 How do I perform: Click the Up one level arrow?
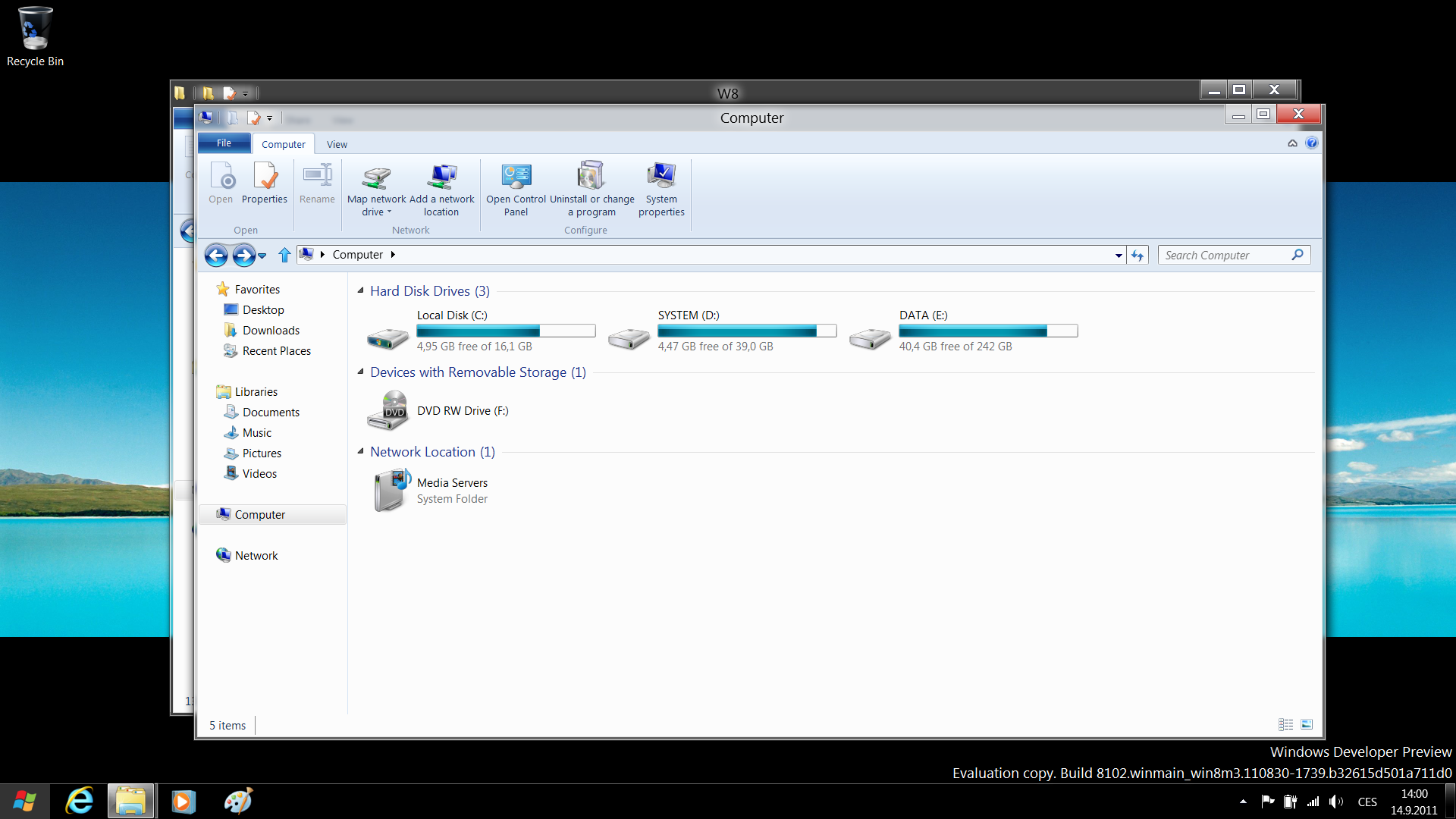click(x=284, y=255)
